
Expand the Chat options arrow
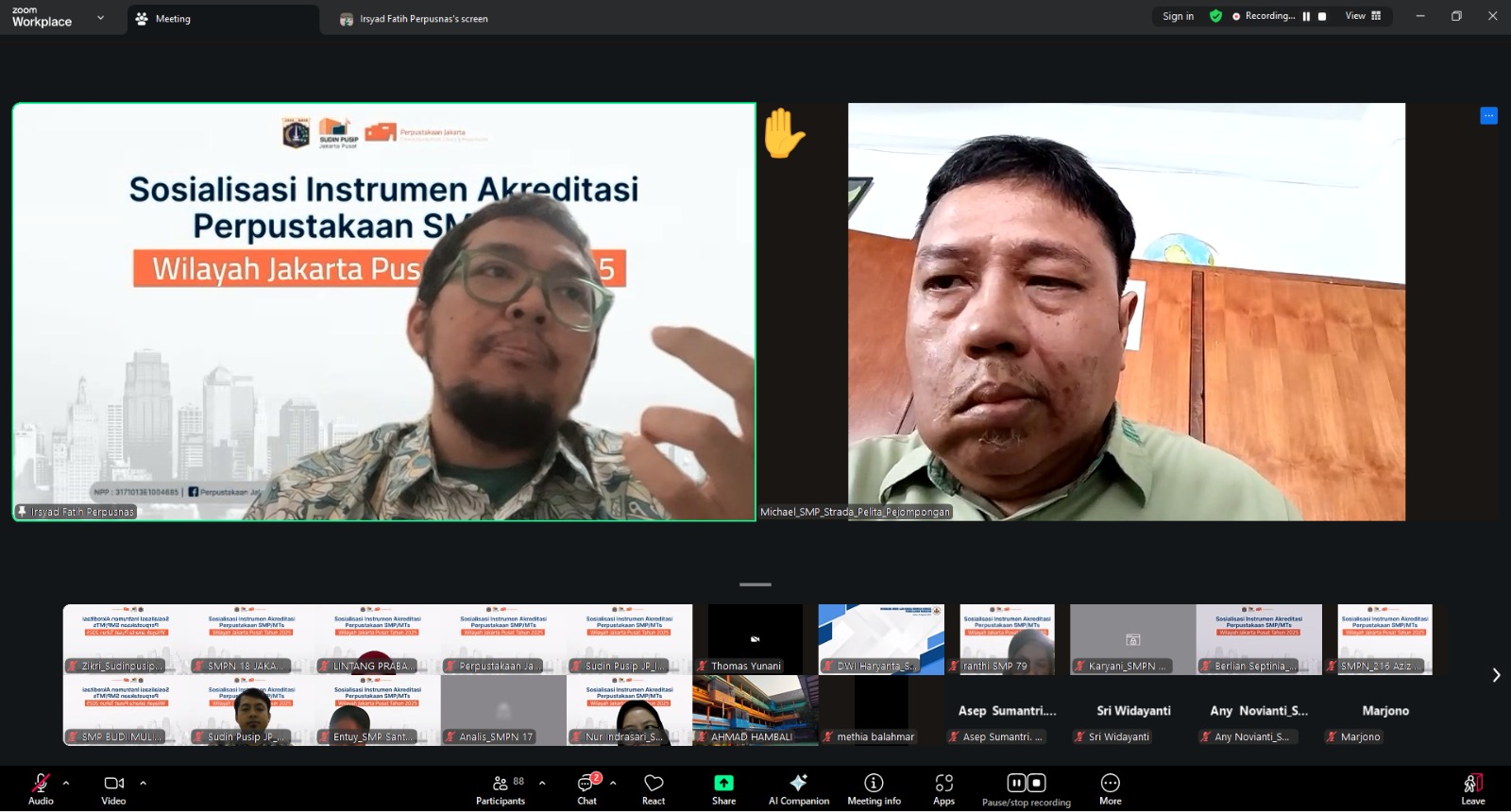613,783
